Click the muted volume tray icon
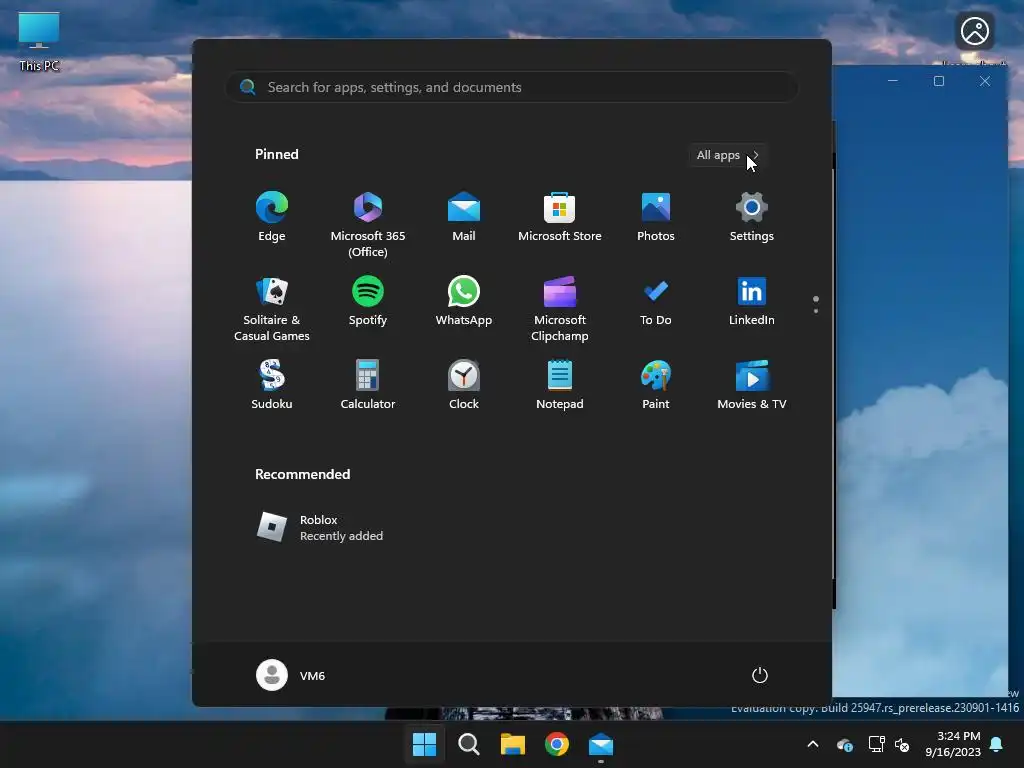The image size is (1024, 768). pyautogui.click(x=902, y=744)
